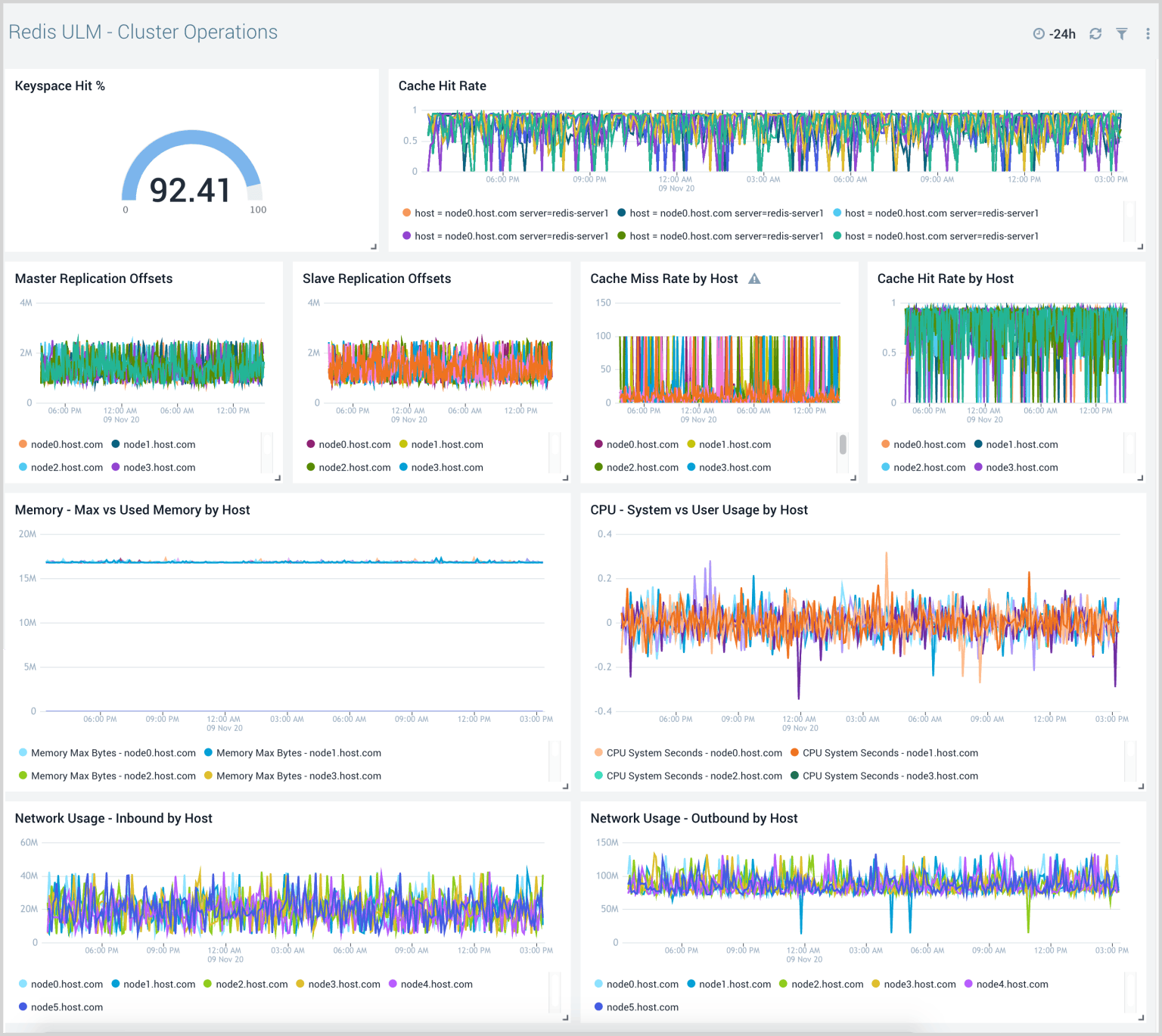Click the refresh icon to reload the dashboard
1162x1036 pixels.
click(x=1095, y=33)
